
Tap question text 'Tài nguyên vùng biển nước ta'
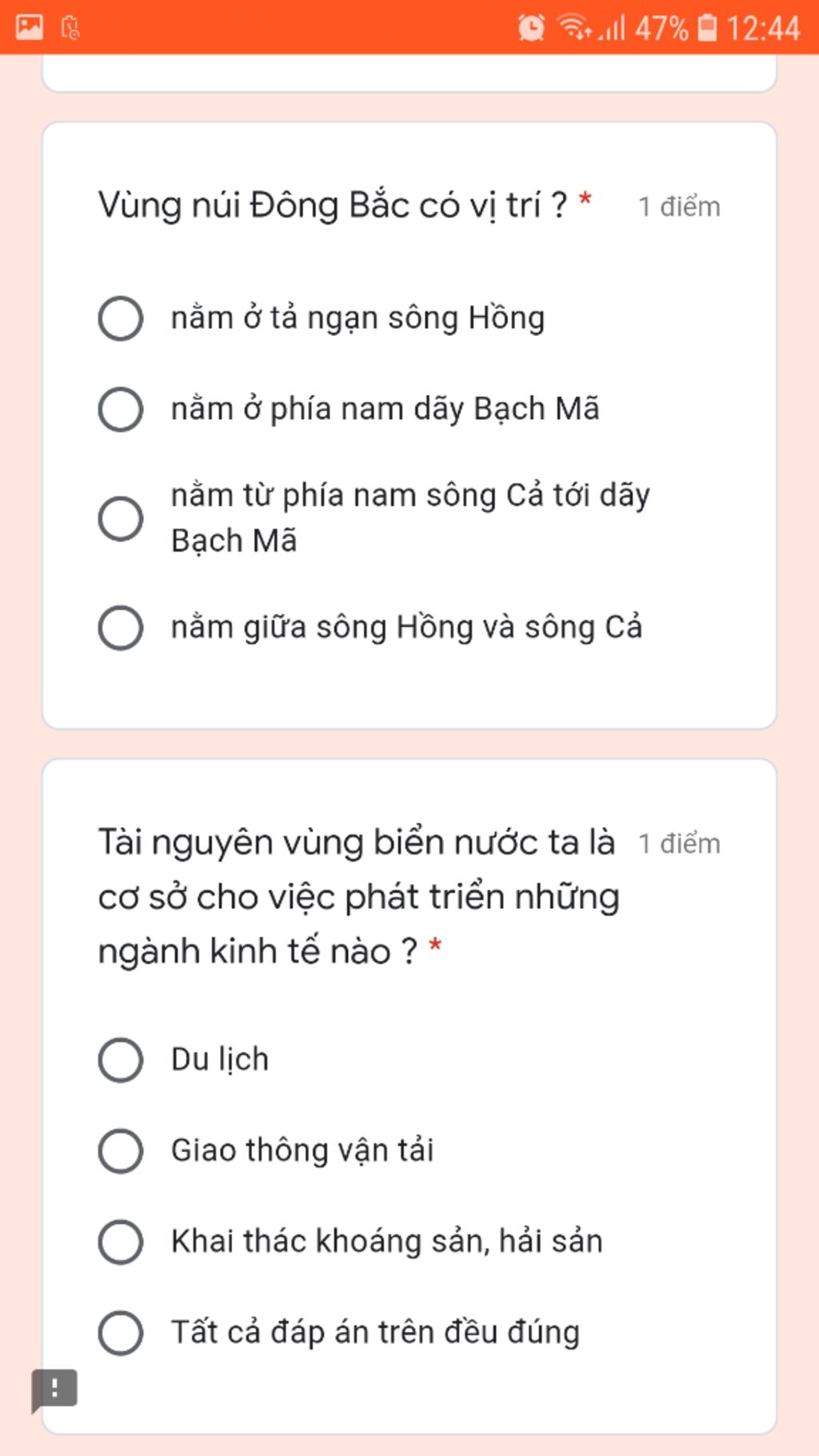pyautogui.click(x=356, y=842)
